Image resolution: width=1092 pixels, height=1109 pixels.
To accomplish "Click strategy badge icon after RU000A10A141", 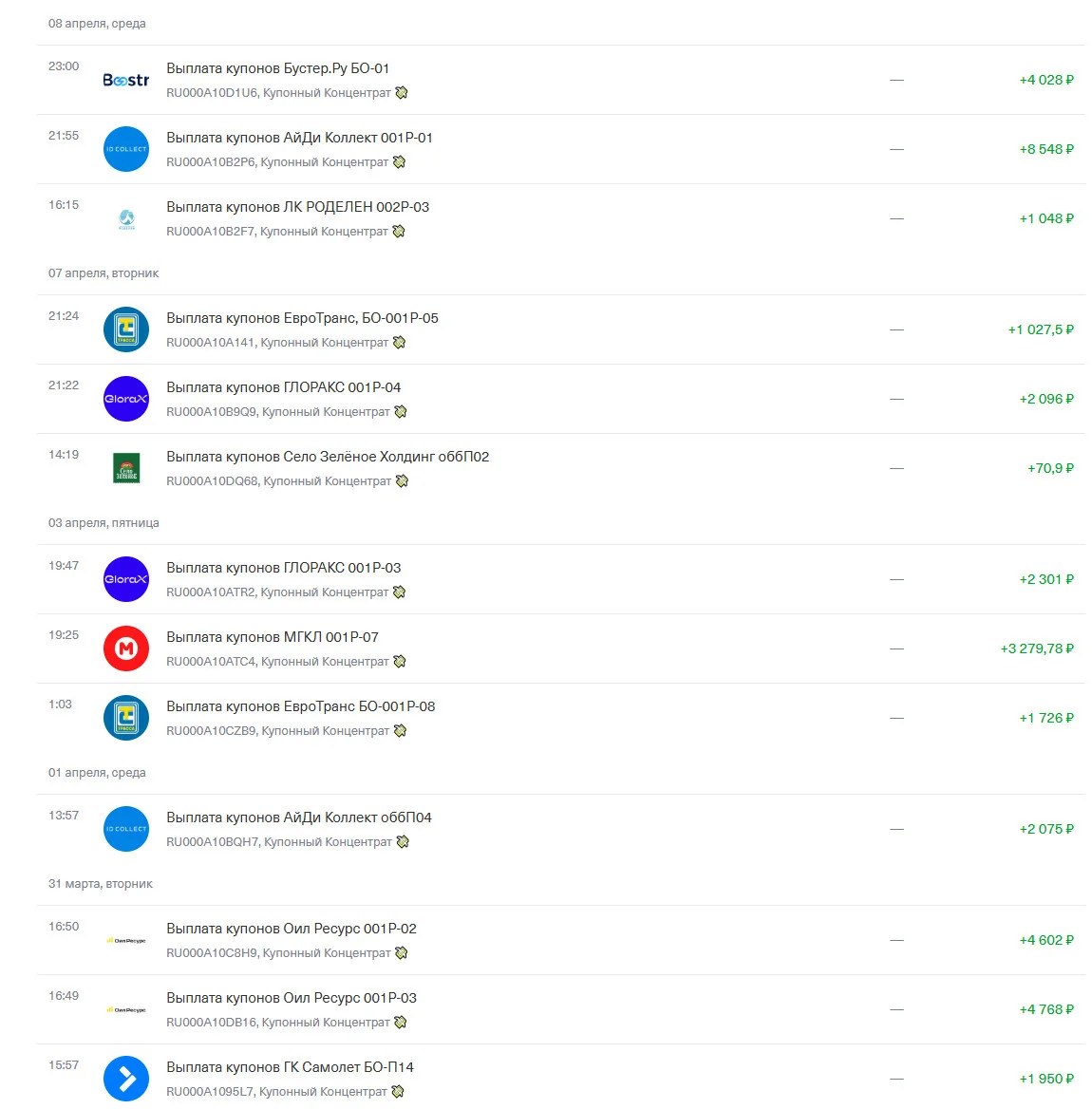I will (x=400, y=343).
